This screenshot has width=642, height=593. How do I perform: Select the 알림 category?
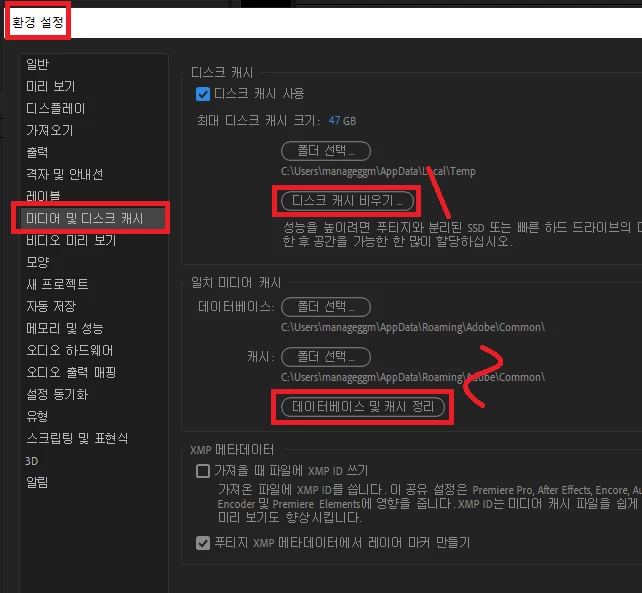37,482
